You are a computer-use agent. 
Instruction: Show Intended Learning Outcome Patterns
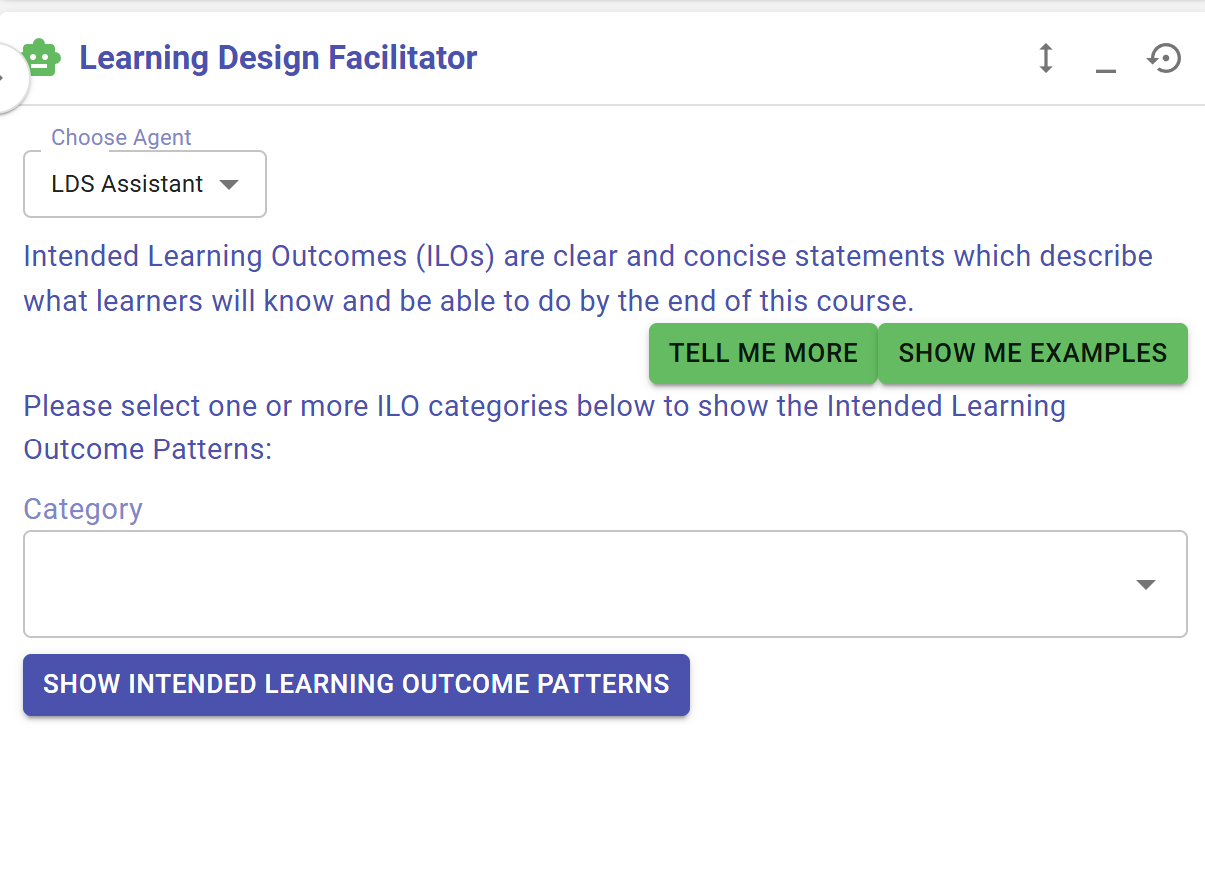(x=356, y=685)
